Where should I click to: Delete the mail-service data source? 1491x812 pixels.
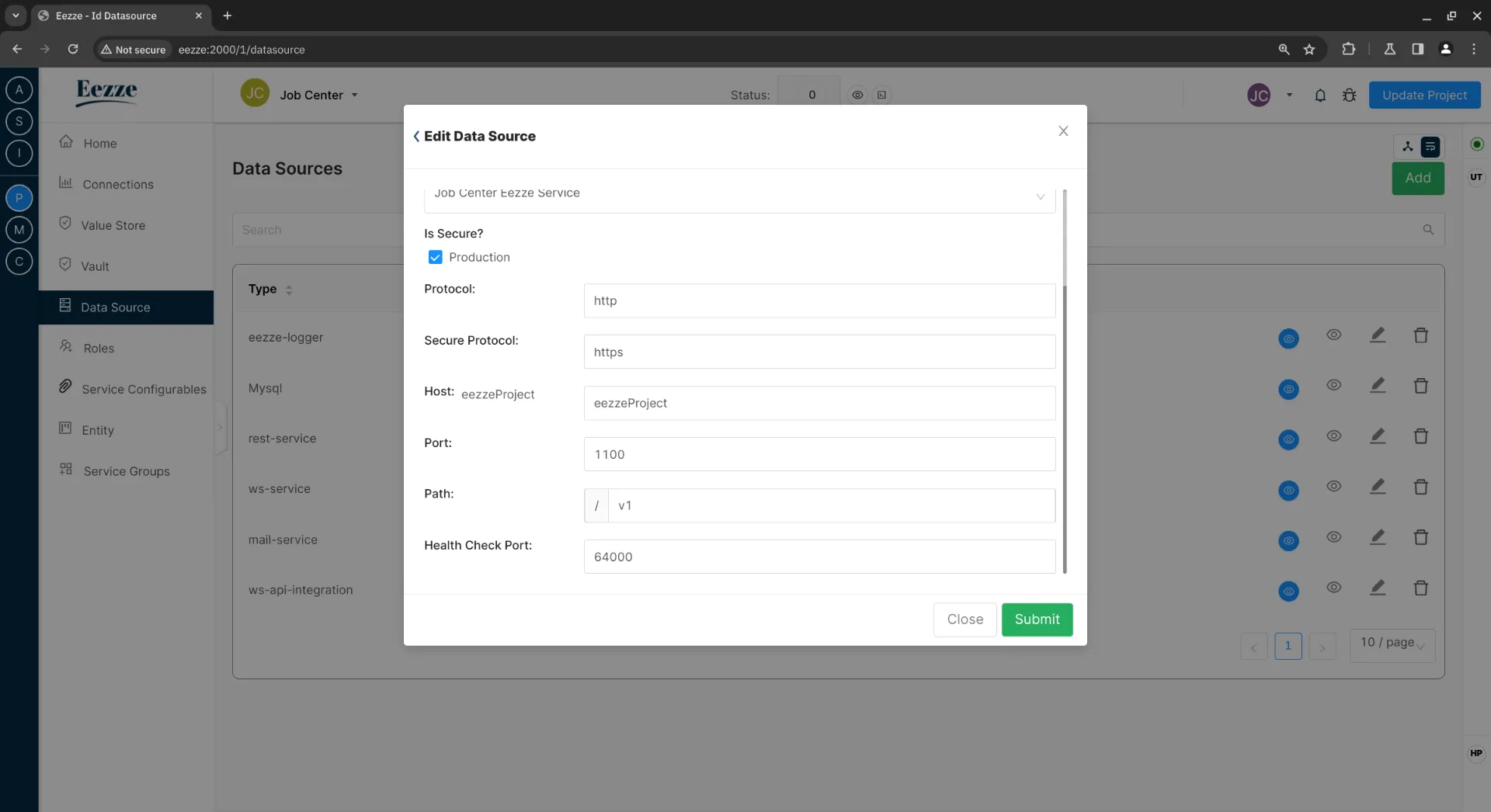point(1421,536)
